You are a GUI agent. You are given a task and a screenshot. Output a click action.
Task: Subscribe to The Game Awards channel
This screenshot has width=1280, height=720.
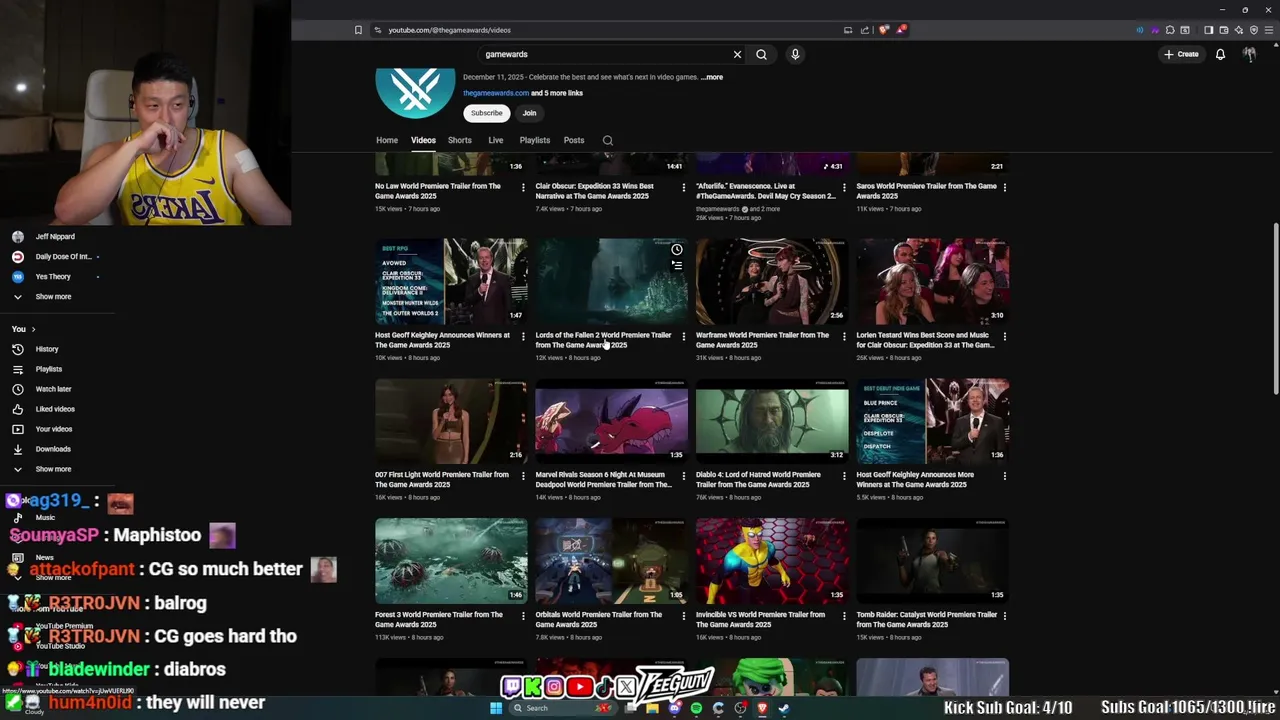(487, 113)
